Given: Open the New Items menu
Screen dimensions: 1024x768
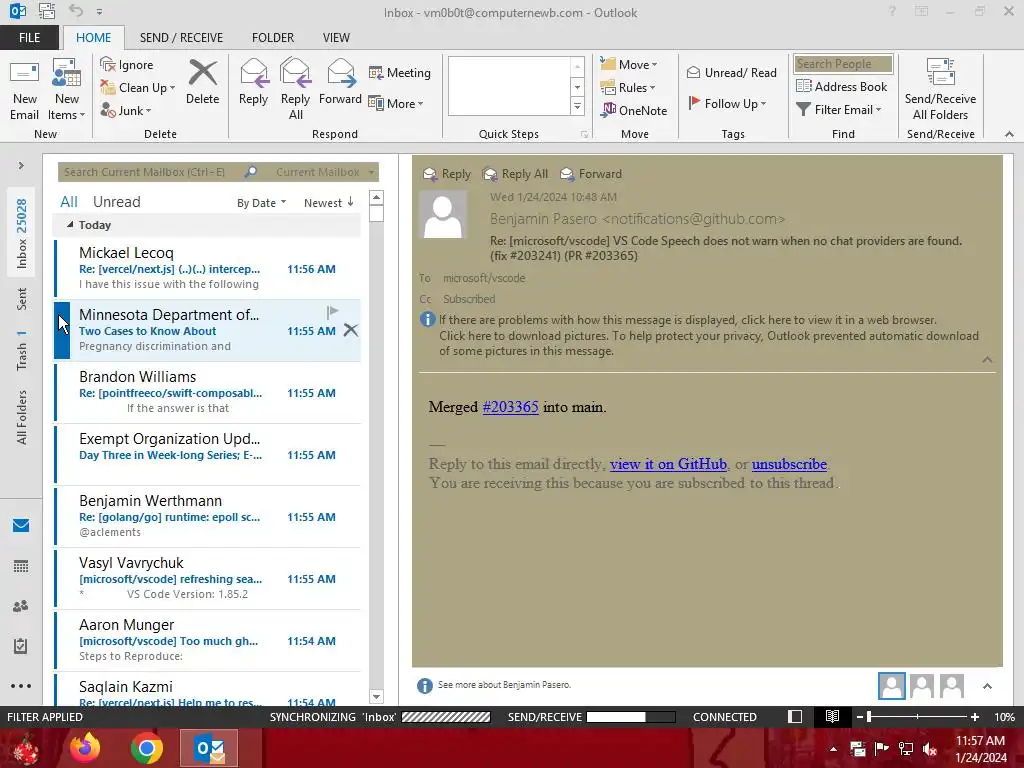Looking at the screenshot, I should 67,90.
